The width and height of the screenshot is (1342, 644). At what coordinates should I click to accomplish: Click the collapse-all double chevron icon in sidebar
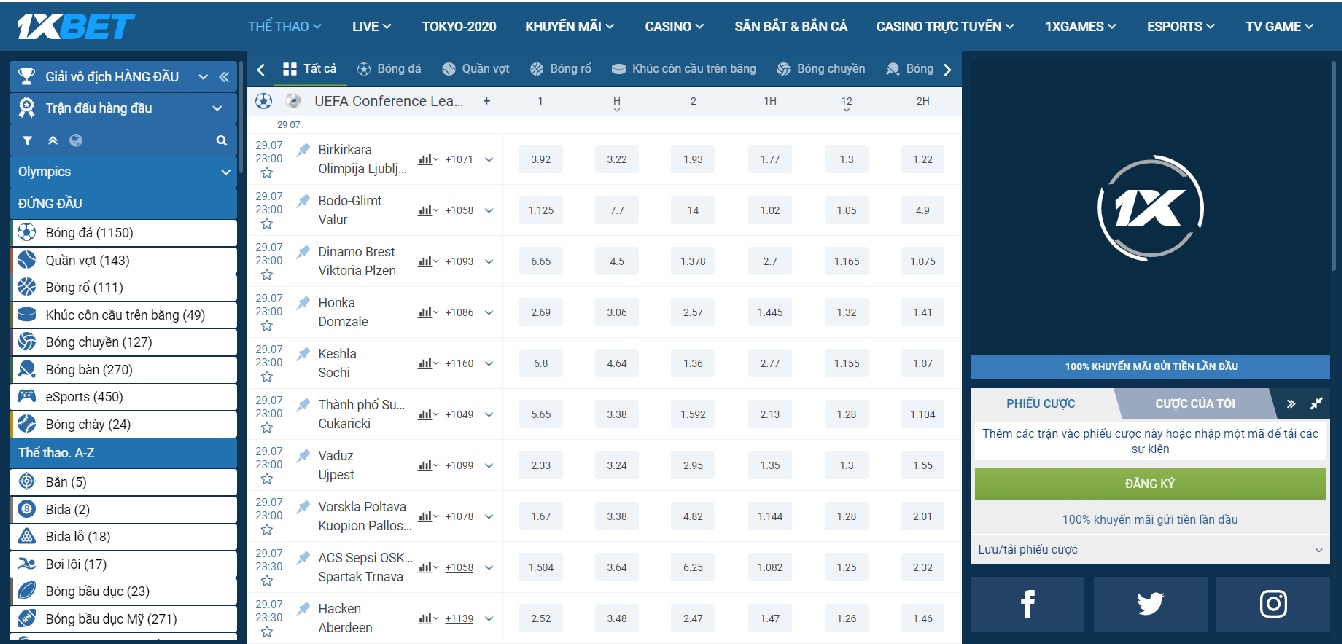53,141
